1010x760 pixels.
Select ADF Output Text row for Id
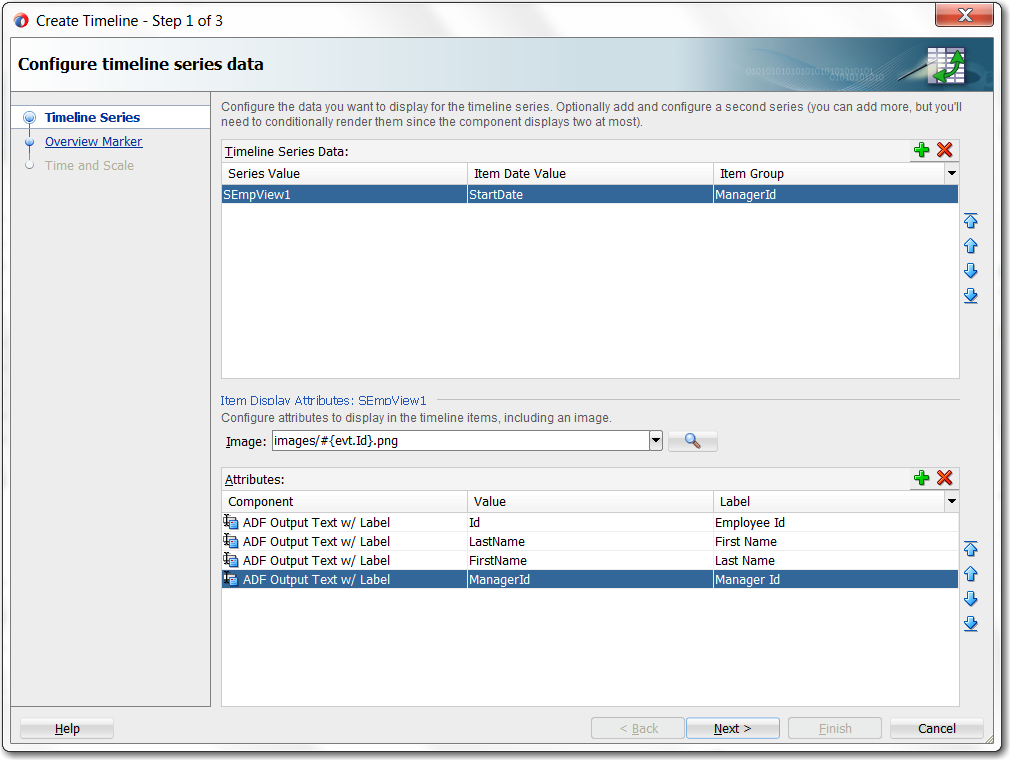pos(344,522)
